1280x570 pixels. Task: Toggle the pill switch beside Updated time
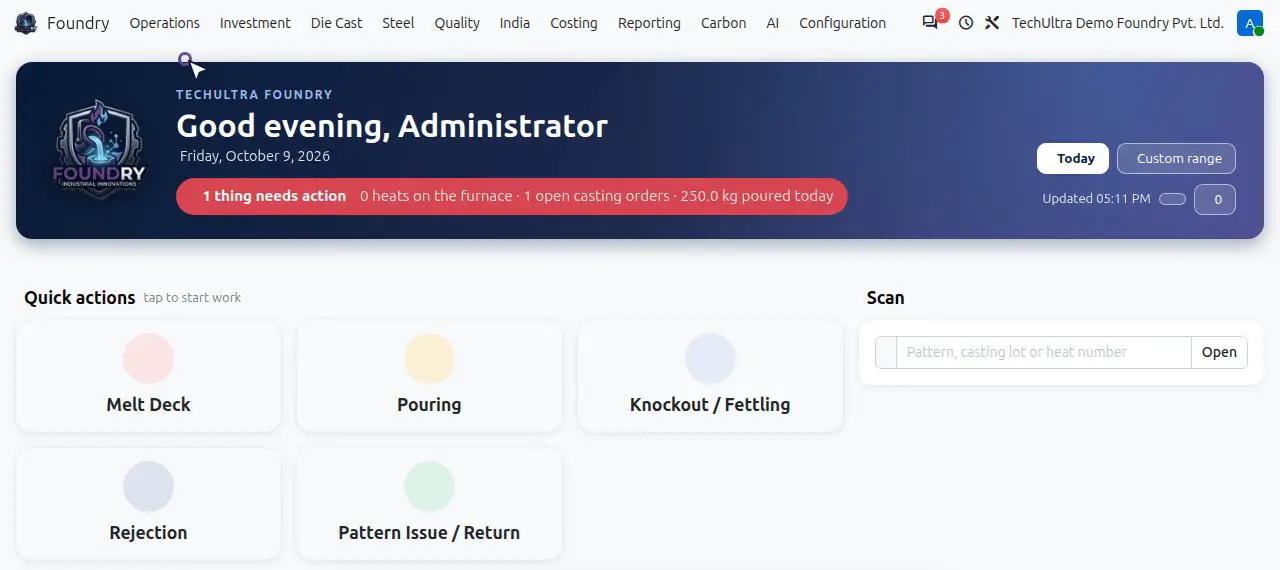[x=1172, y=199]
